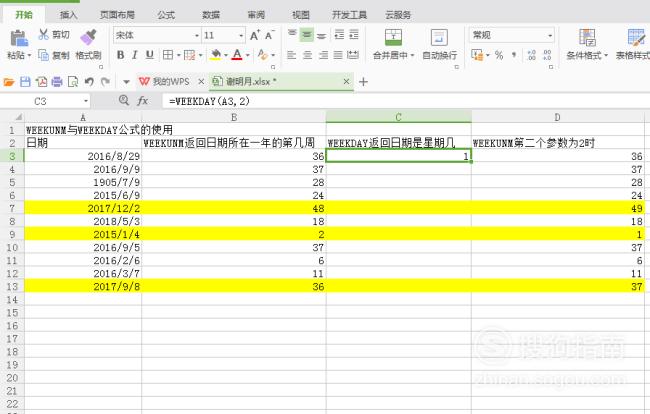
Task: Open the font name 宋体 dropdown
Action: point(197,36)
